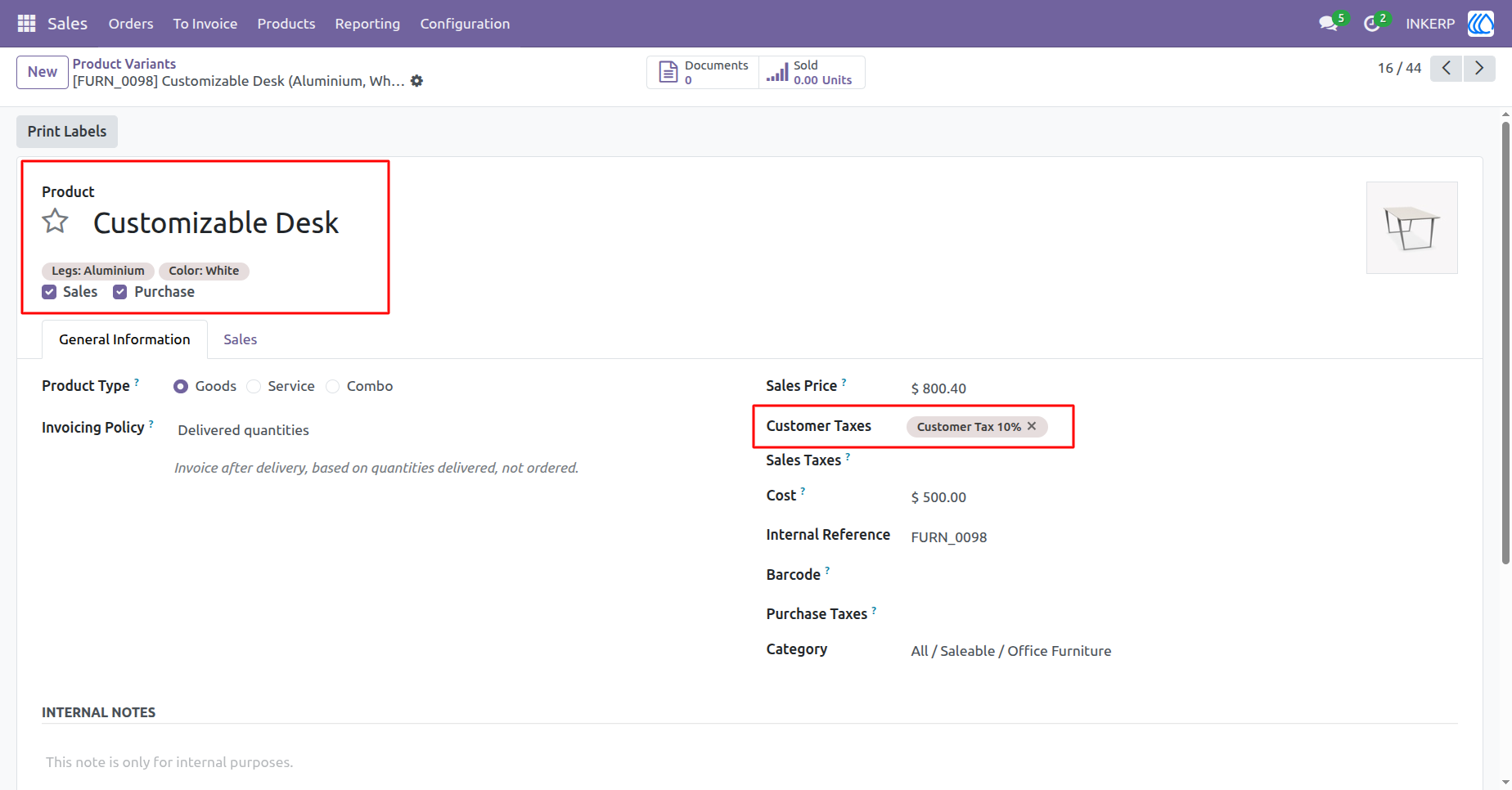Click the gear actions icon beside record title
Viewport: 1512px width, 790px height.
click(x=417, y=81)
